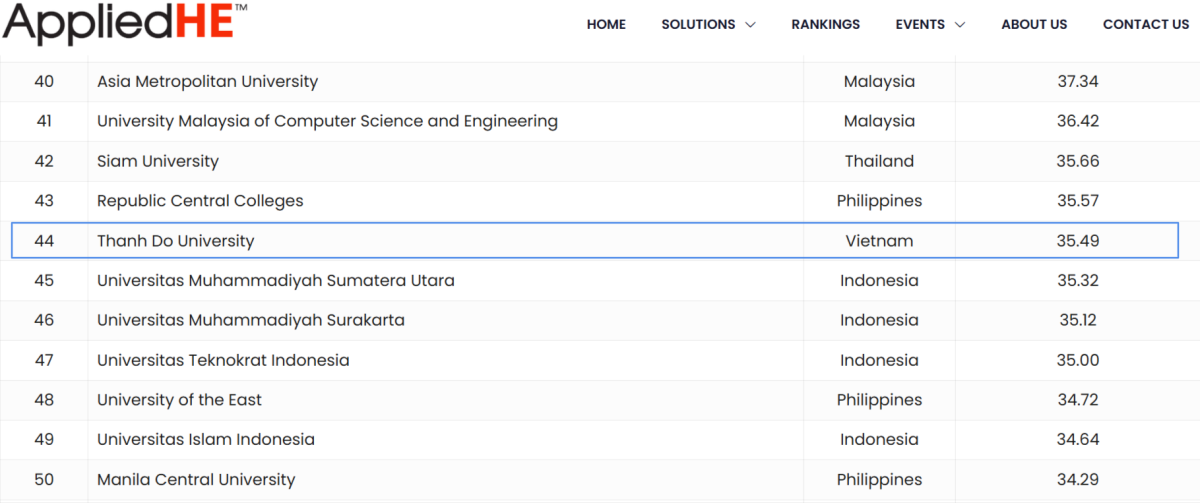Go to the RANKINGS page
Image resolution: width=1200 pixels, height=503 pixels.
click(825, 24)
